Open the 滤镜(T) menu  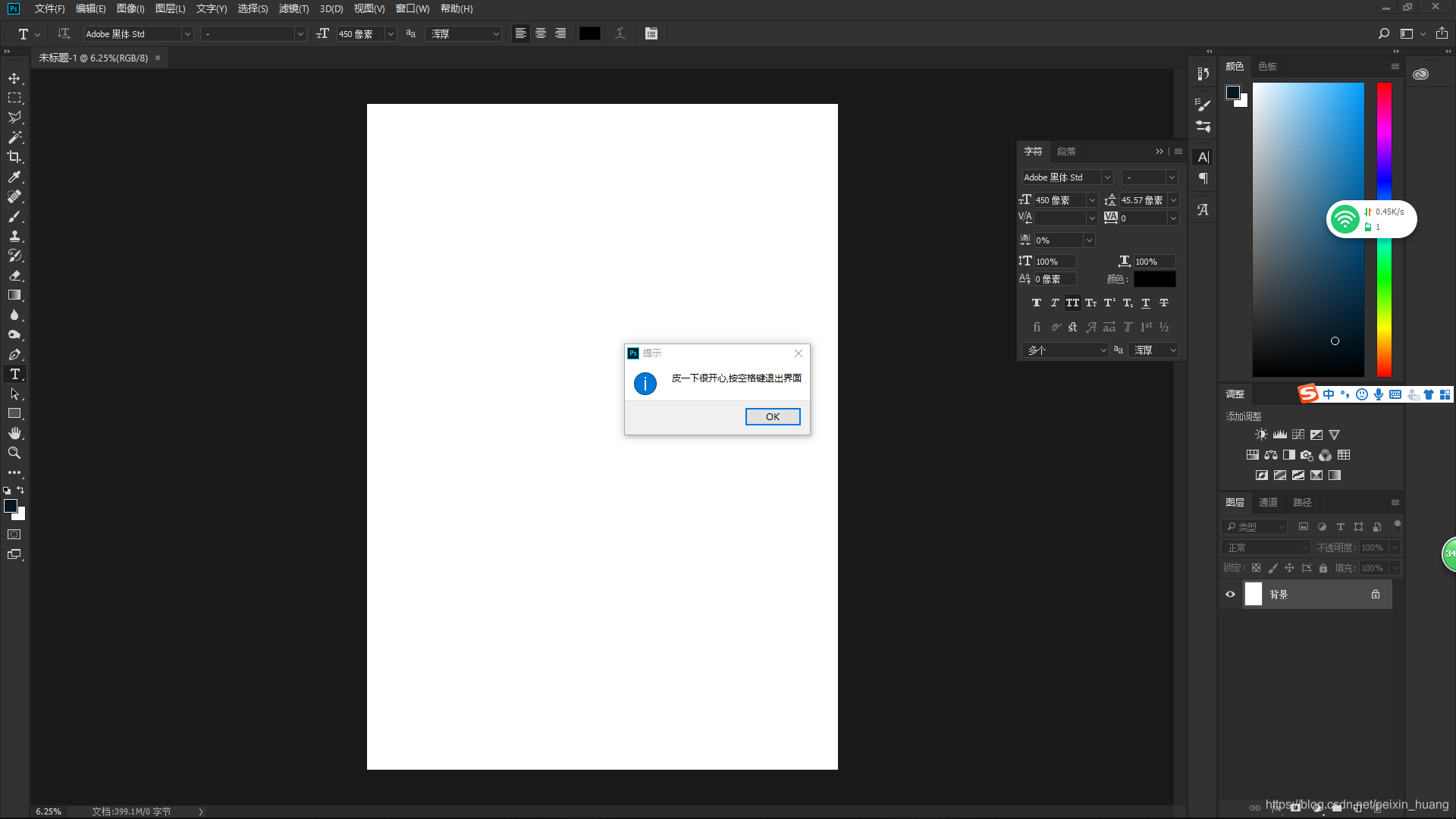click(x=293, y=8)
